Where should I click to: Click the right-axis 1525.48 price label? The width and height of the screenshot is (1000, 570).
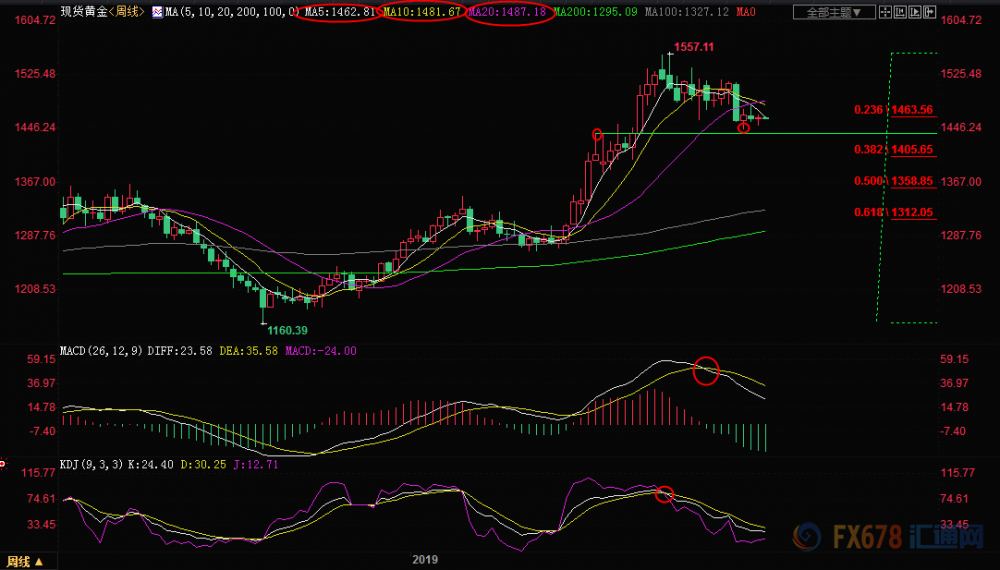point(961,74)
